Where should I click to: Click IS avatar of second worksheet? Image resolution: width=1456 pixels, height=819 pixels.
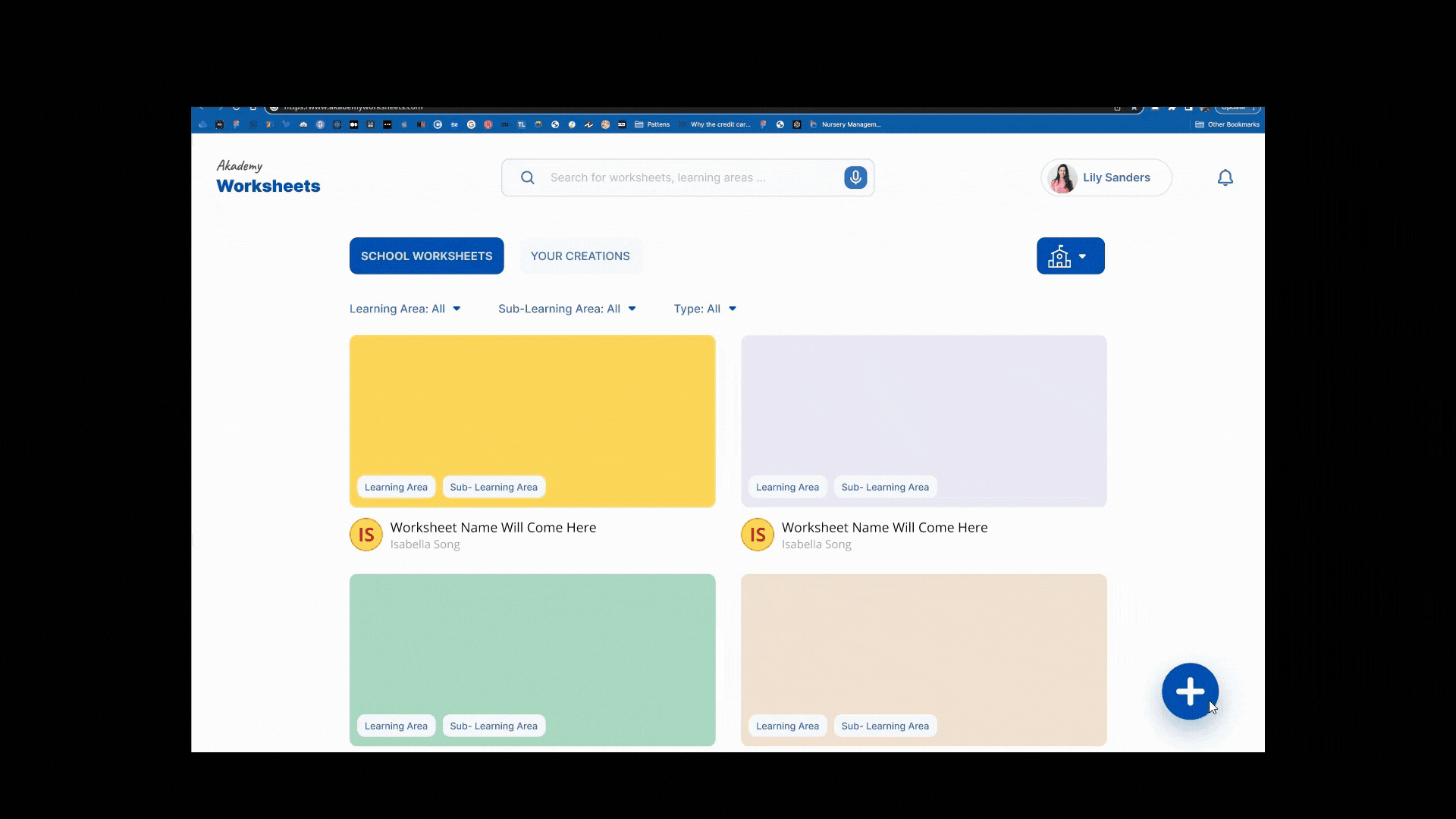[757, 535]
